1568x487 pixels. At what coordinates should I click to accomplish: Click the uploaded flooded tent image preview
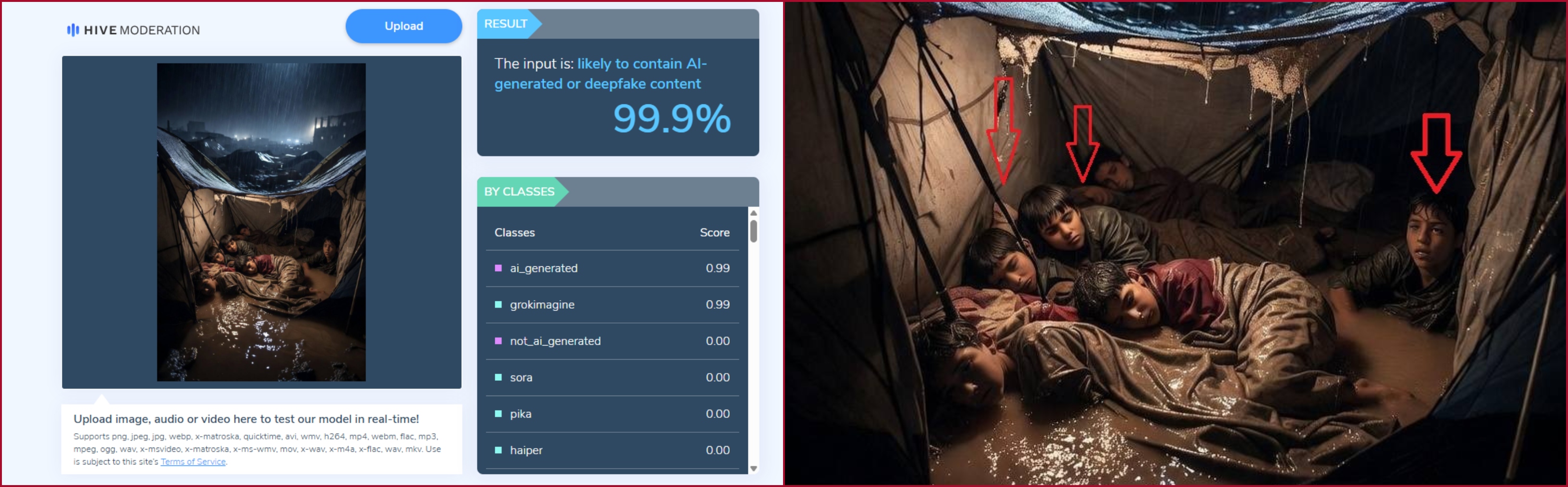coord(261,223)
